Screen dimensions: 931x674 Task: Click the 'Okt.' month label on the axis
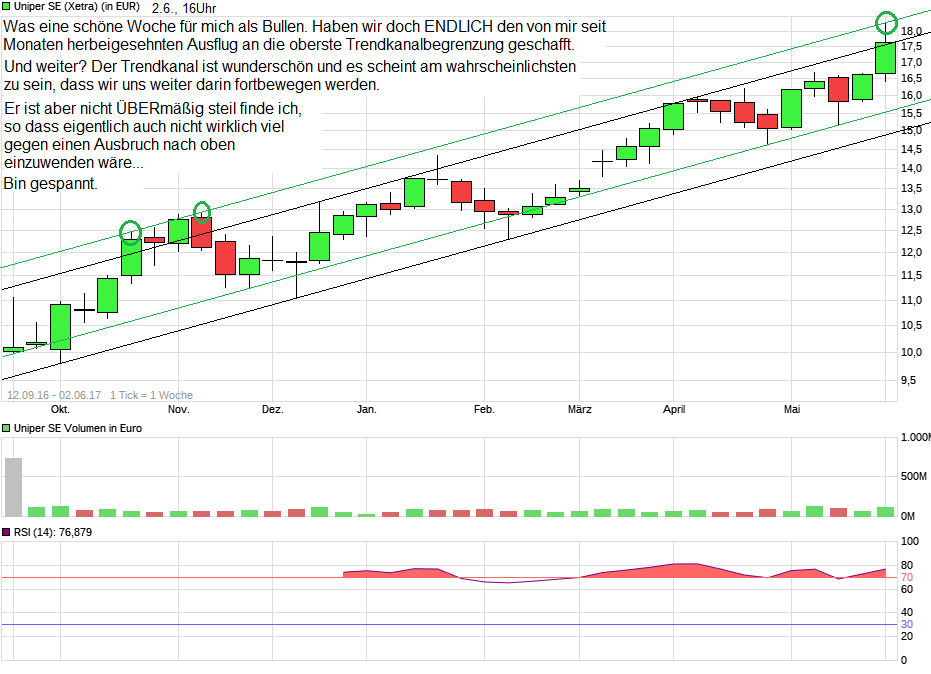[60, 409]
